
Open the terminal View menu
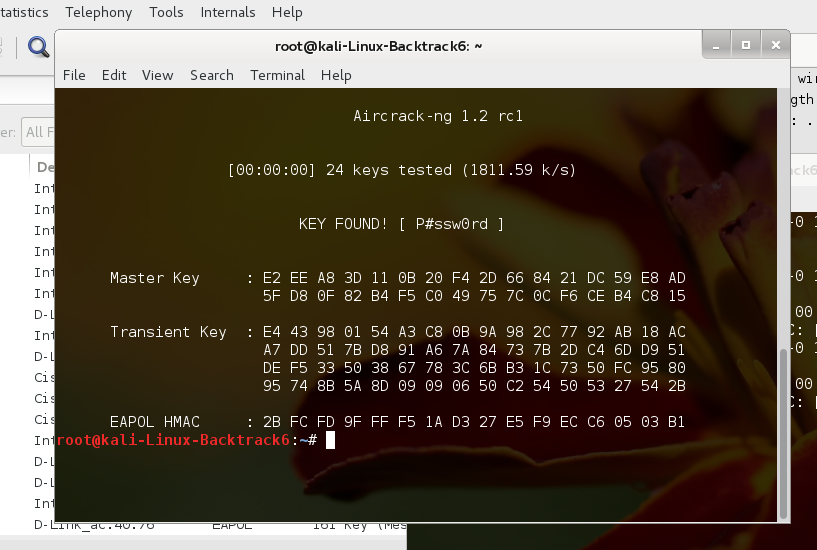click(157, 76)
